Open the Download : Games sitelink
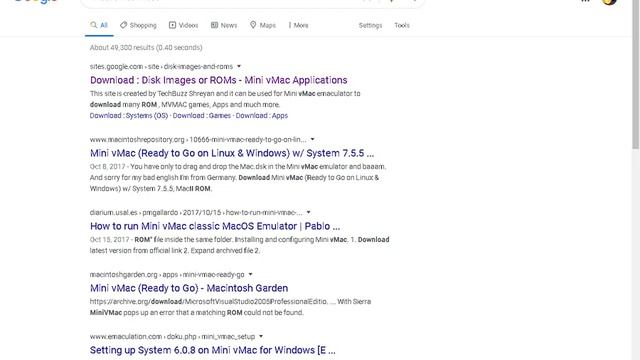 (x=202, y=116)
